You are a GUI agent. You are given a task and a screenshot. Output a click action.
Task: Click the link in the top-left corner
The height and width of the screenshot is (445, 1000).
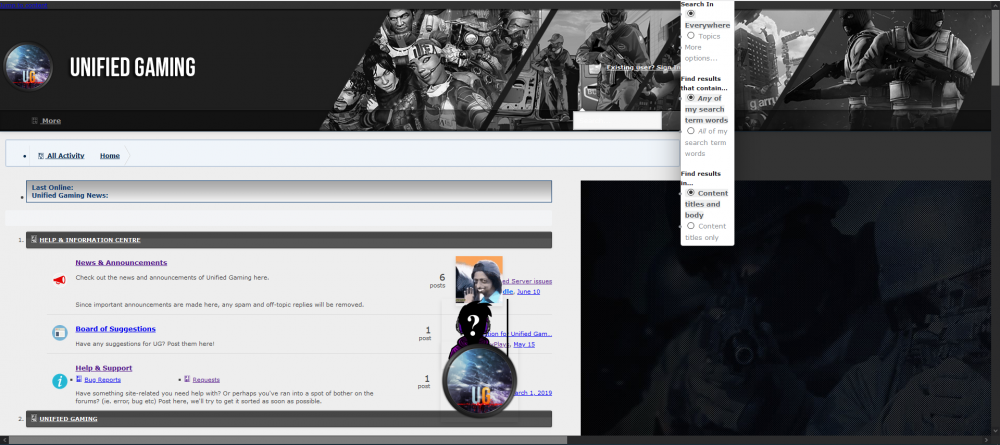23,5
